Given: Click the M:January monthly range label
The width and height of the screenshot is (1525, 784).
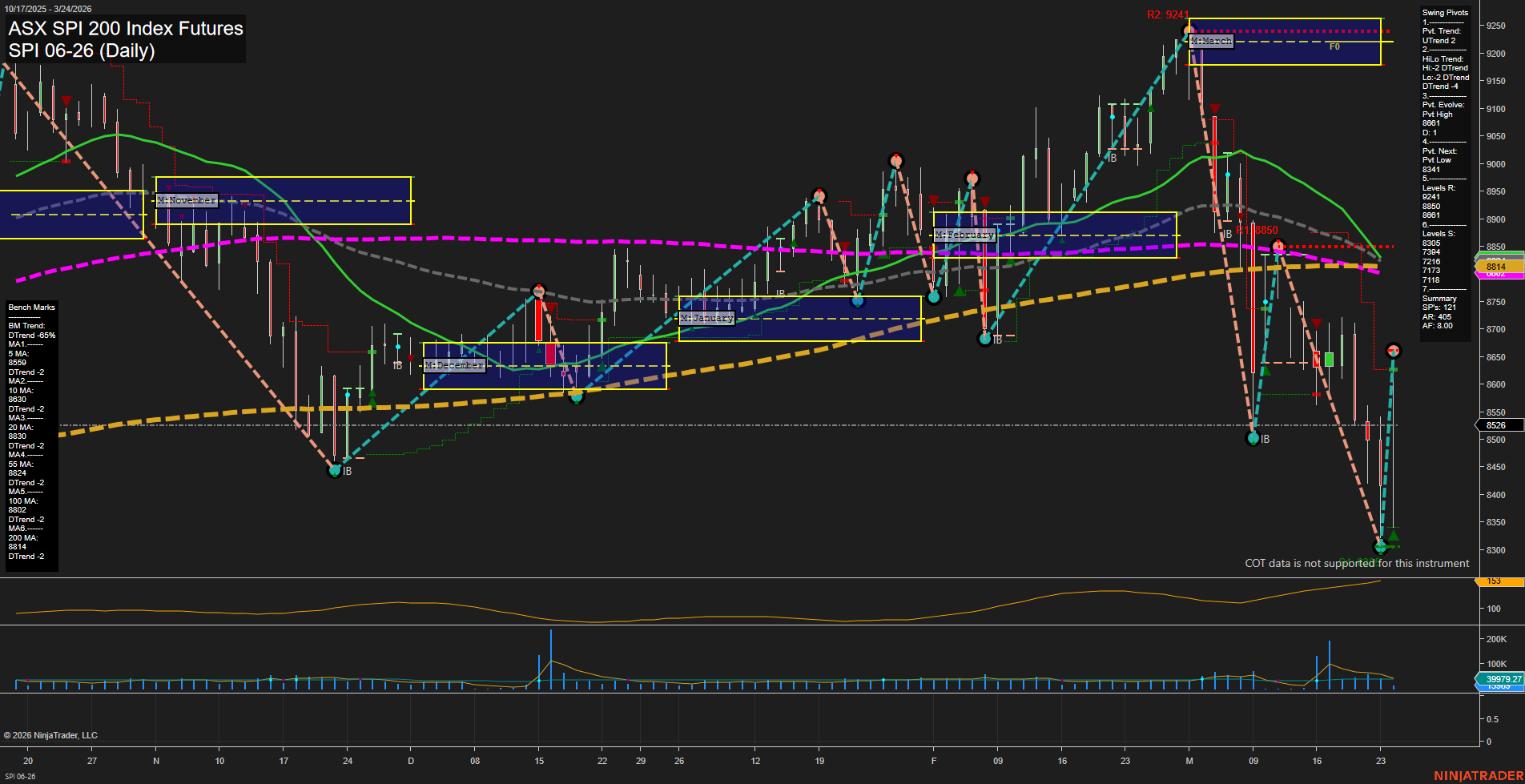Looking at the screenshot, I should (x=706, y=318).
